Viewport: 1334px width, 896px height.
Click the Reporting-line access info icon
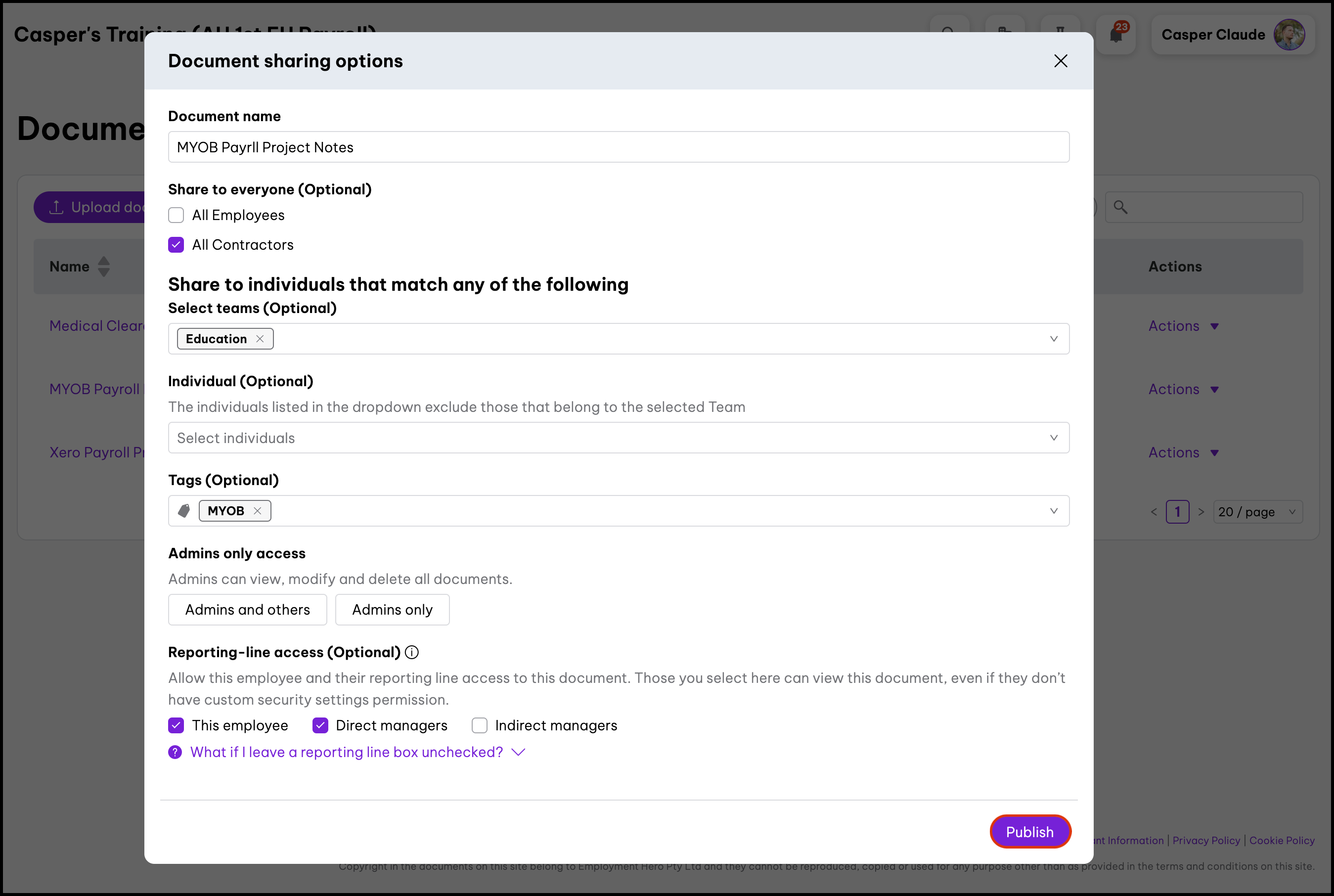[411, 652]
